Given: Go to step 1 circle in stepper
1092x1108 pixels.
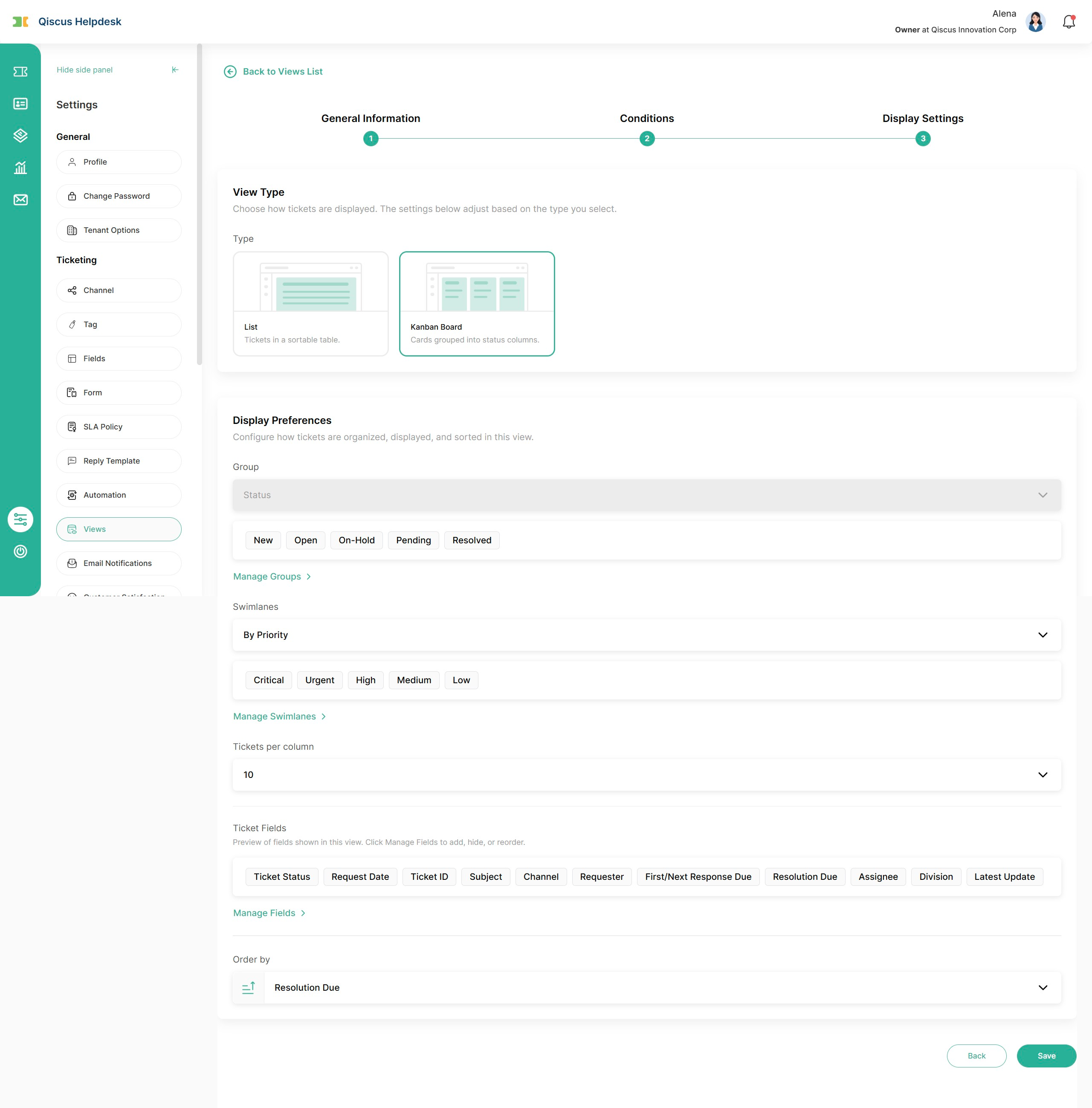Looking at the screenshot, I should click(x=371, y=139).
